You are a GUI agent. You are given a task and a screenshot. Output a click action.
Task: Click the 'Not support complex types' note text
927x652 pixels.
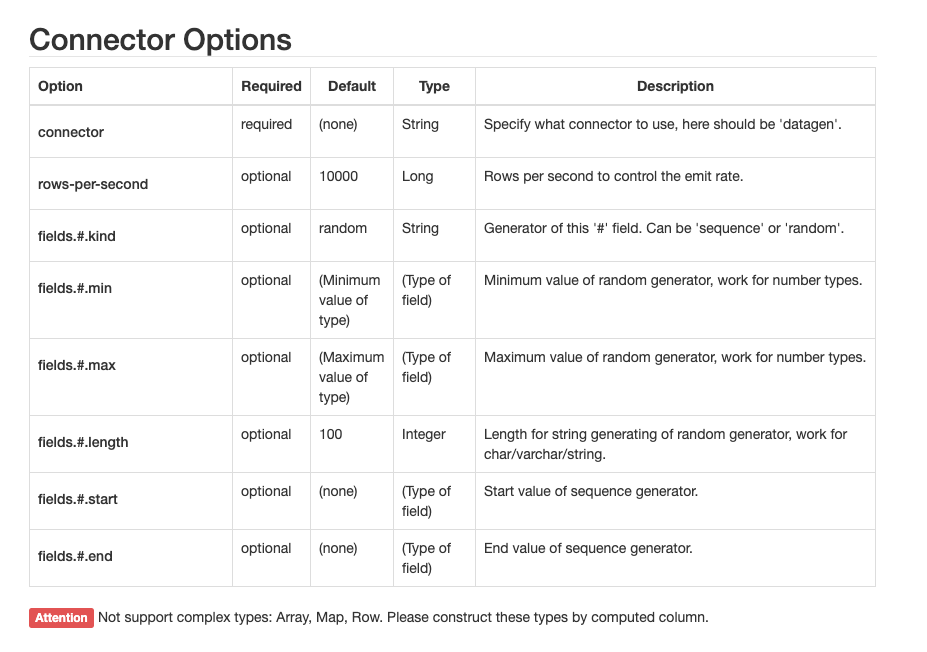[x=403, y=617]
